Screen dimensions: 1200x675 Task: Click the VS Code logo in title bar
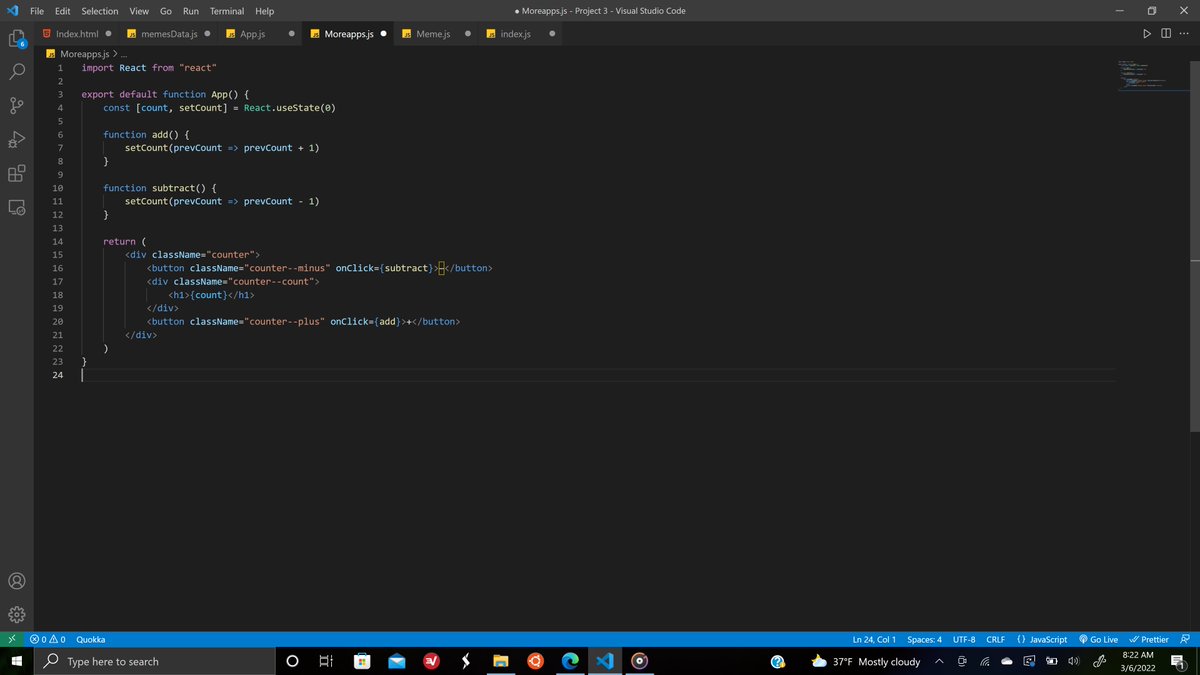[13, 10]
